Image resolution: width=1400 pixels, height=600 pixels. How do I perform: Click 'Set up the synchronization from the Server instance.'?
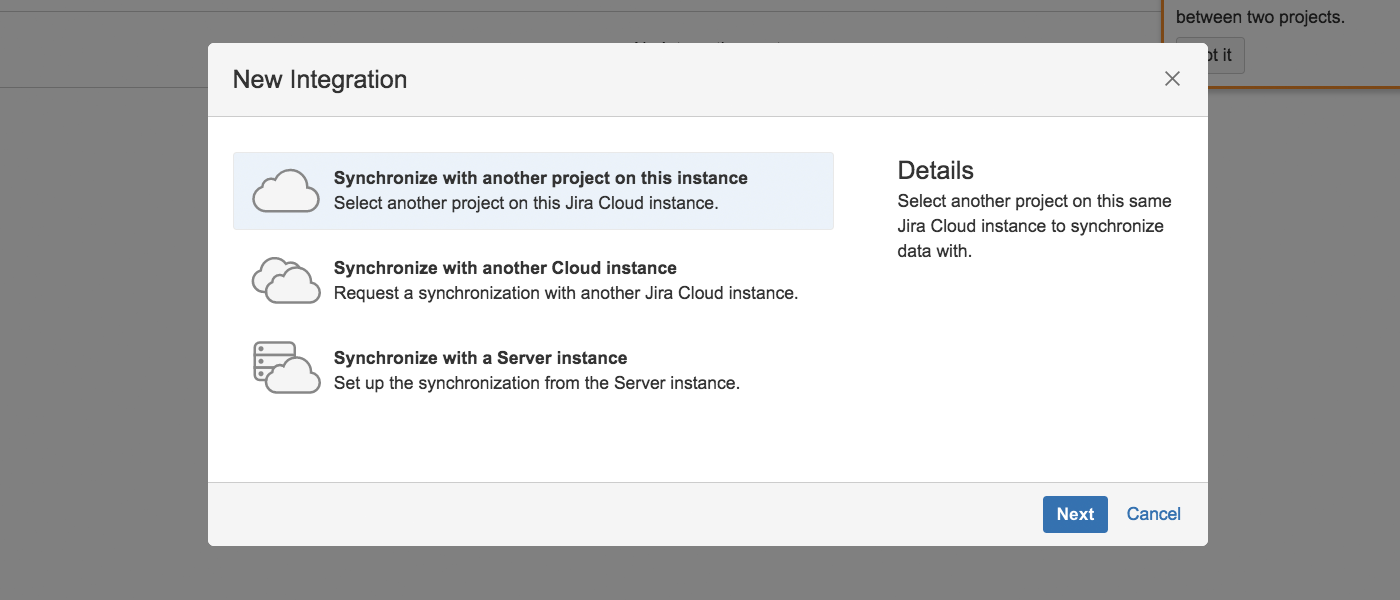(537, 383)
